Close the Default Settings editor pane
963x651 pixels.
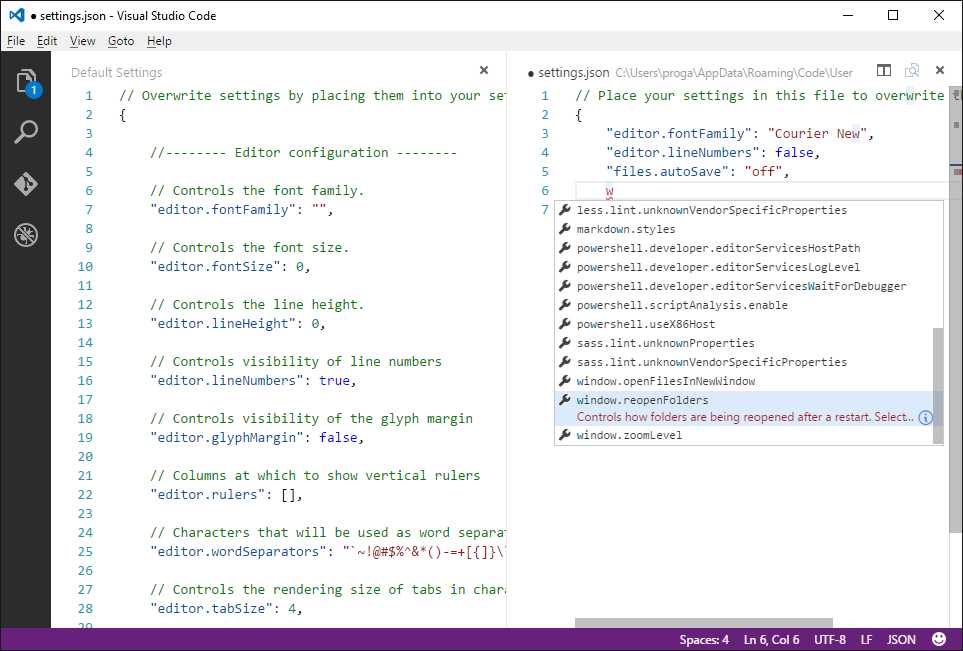click(x=484, y=71)
